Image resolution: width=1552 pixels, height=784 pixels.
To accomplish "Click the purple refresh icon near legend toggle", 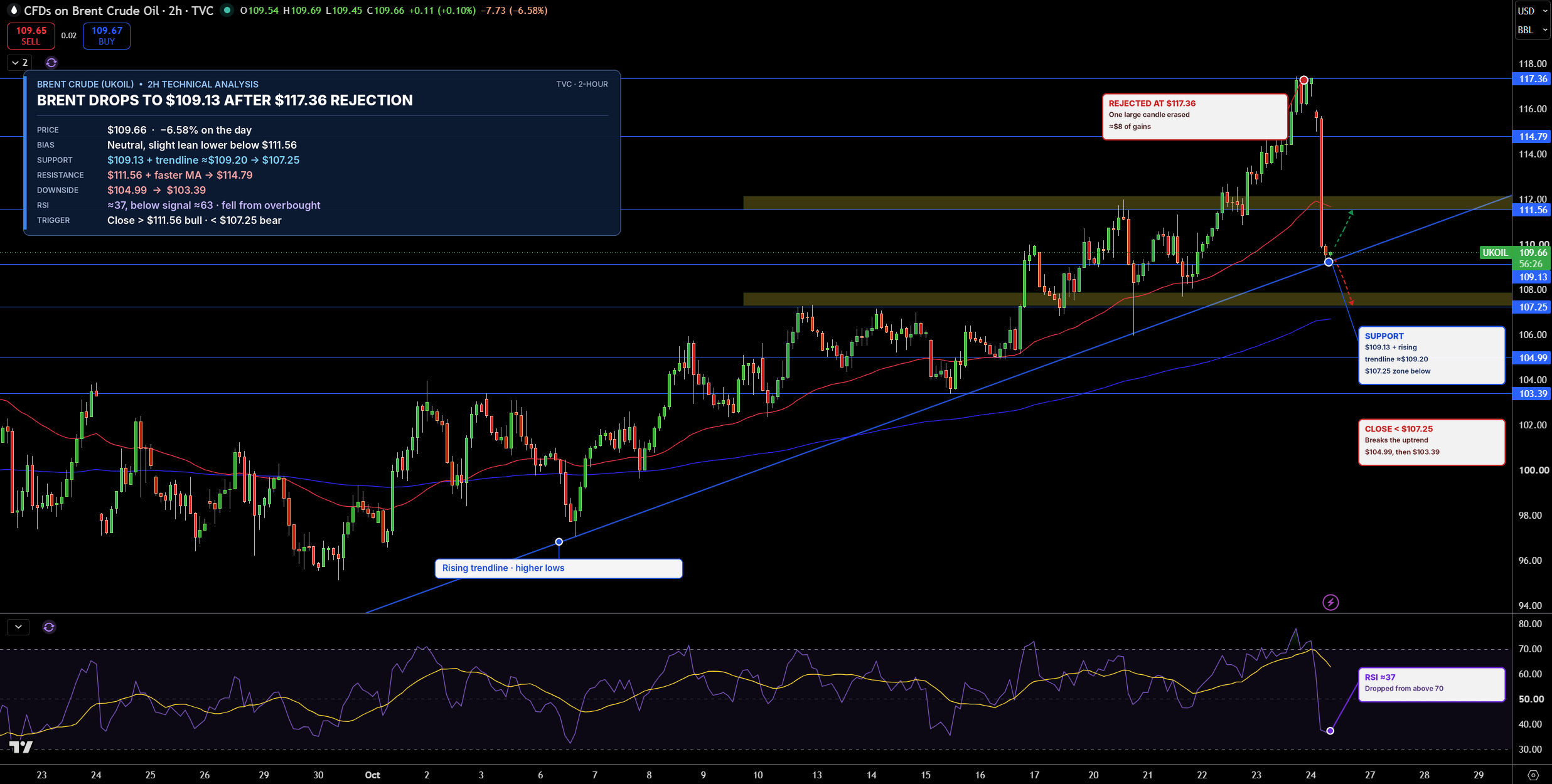I will point(51,63).
